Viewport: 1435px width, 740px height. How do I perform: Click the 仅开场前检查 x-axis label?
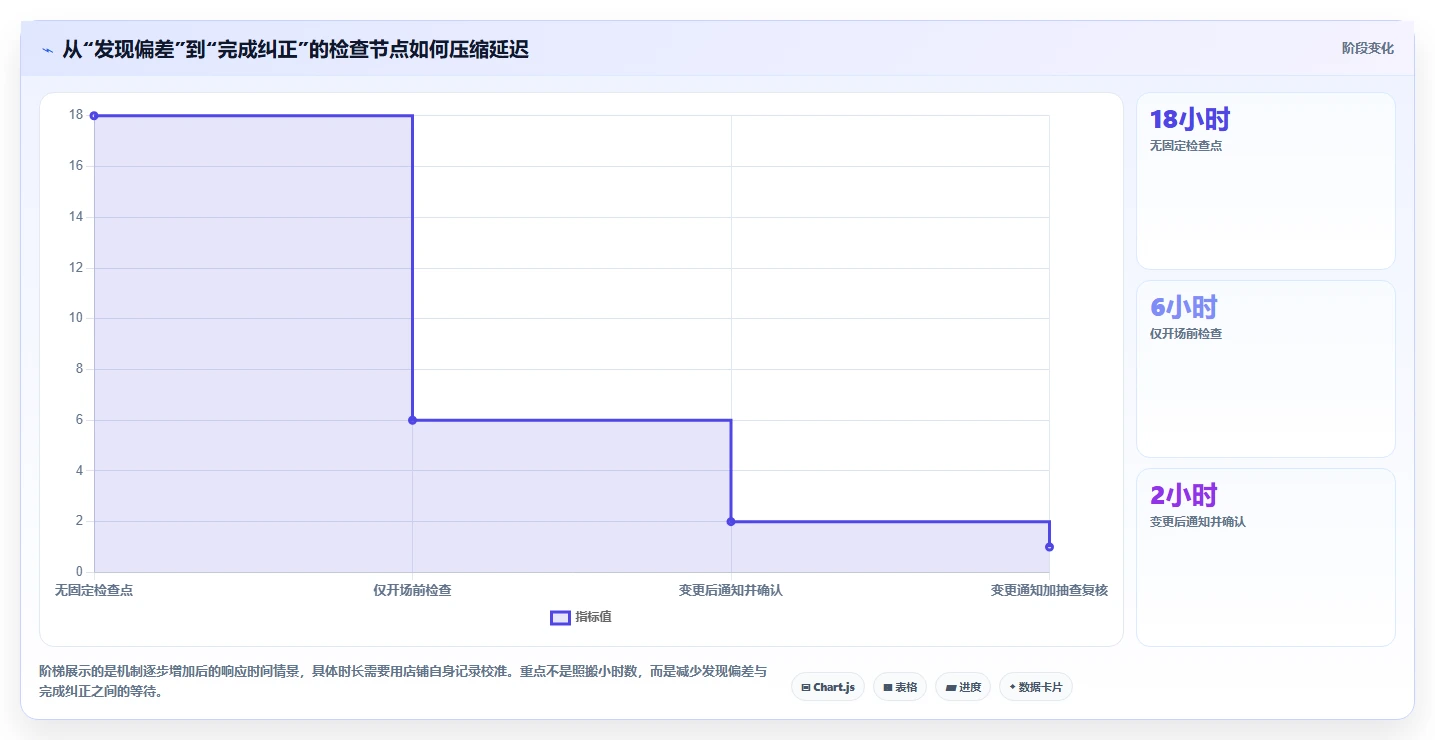[x=412, y=590]
